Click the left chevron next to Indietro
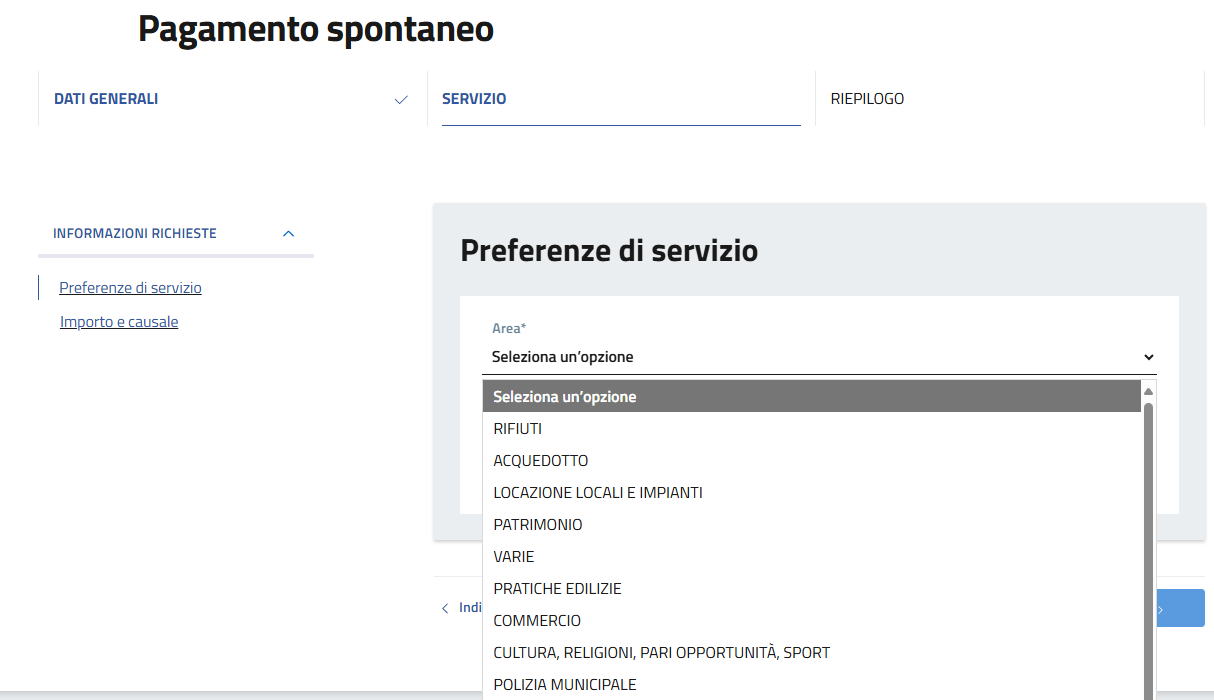The width and height of the screenshot is (1214, 700). 445,608
